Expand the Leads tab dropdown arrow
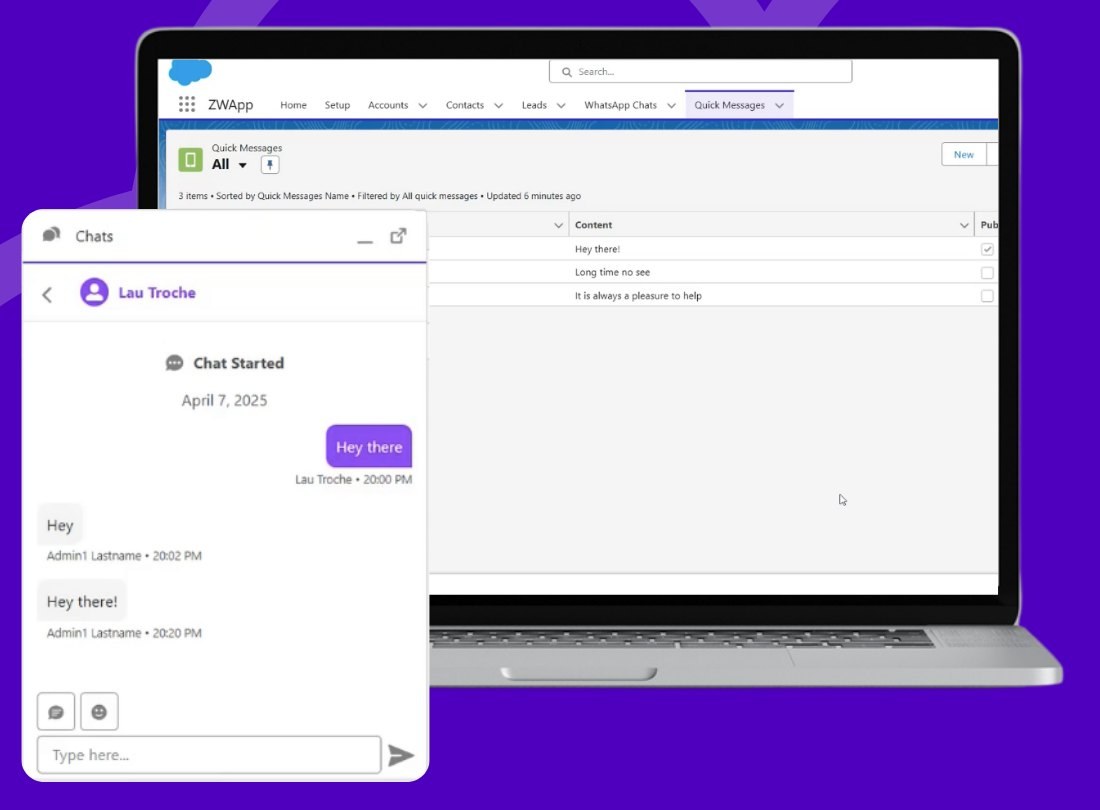The height and width of the screenshot is (810, 1100). coord(561,106)
